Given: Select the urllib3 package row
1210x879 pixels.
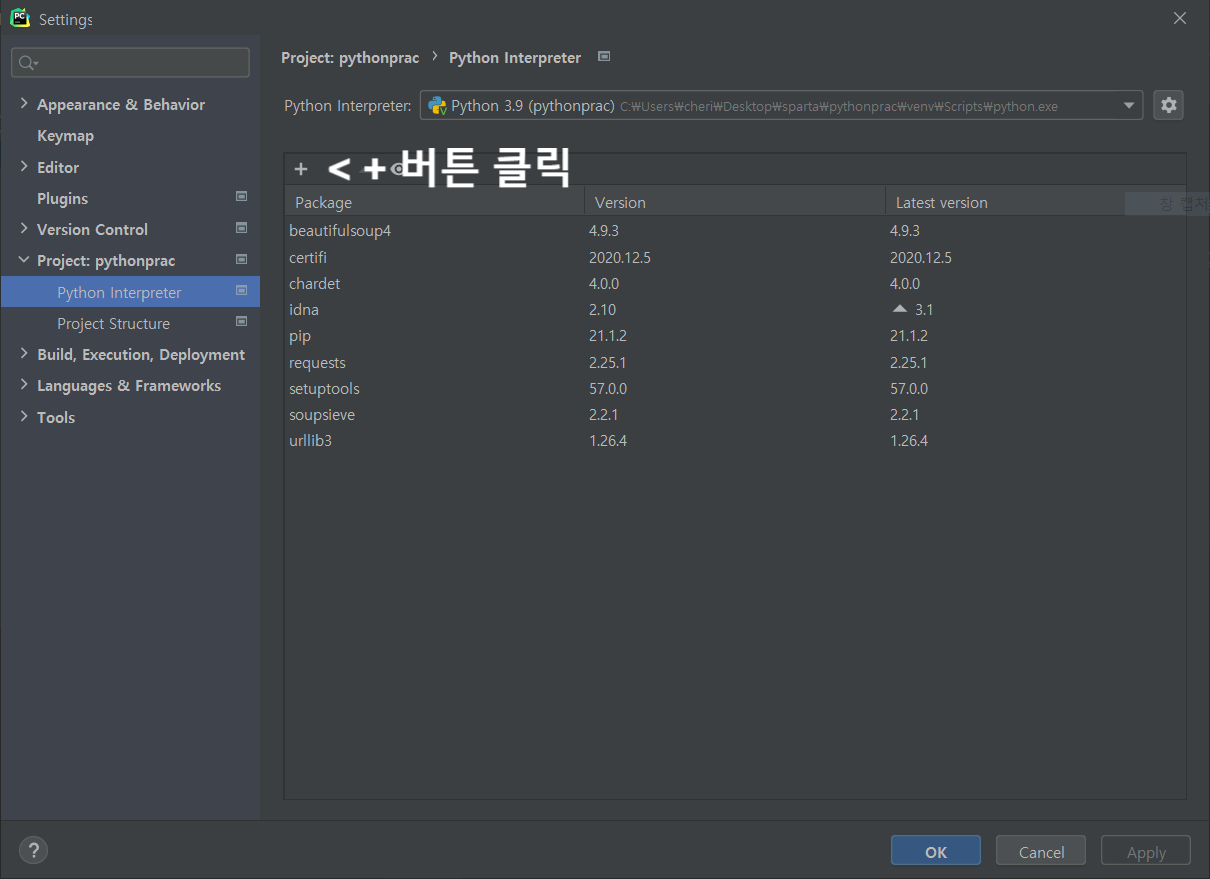Looking at the screenshot, I should (735, 440).
